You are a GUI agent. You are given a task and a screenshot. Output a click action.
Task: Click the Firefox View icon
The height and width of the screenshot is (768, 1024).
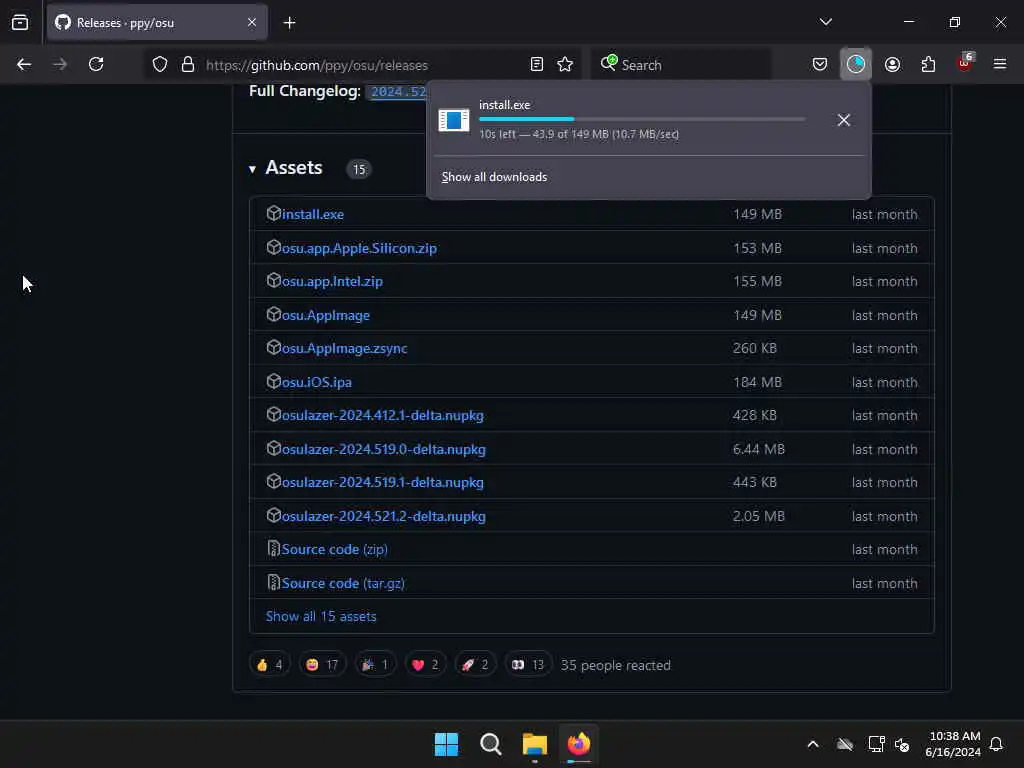click(20, 23)
